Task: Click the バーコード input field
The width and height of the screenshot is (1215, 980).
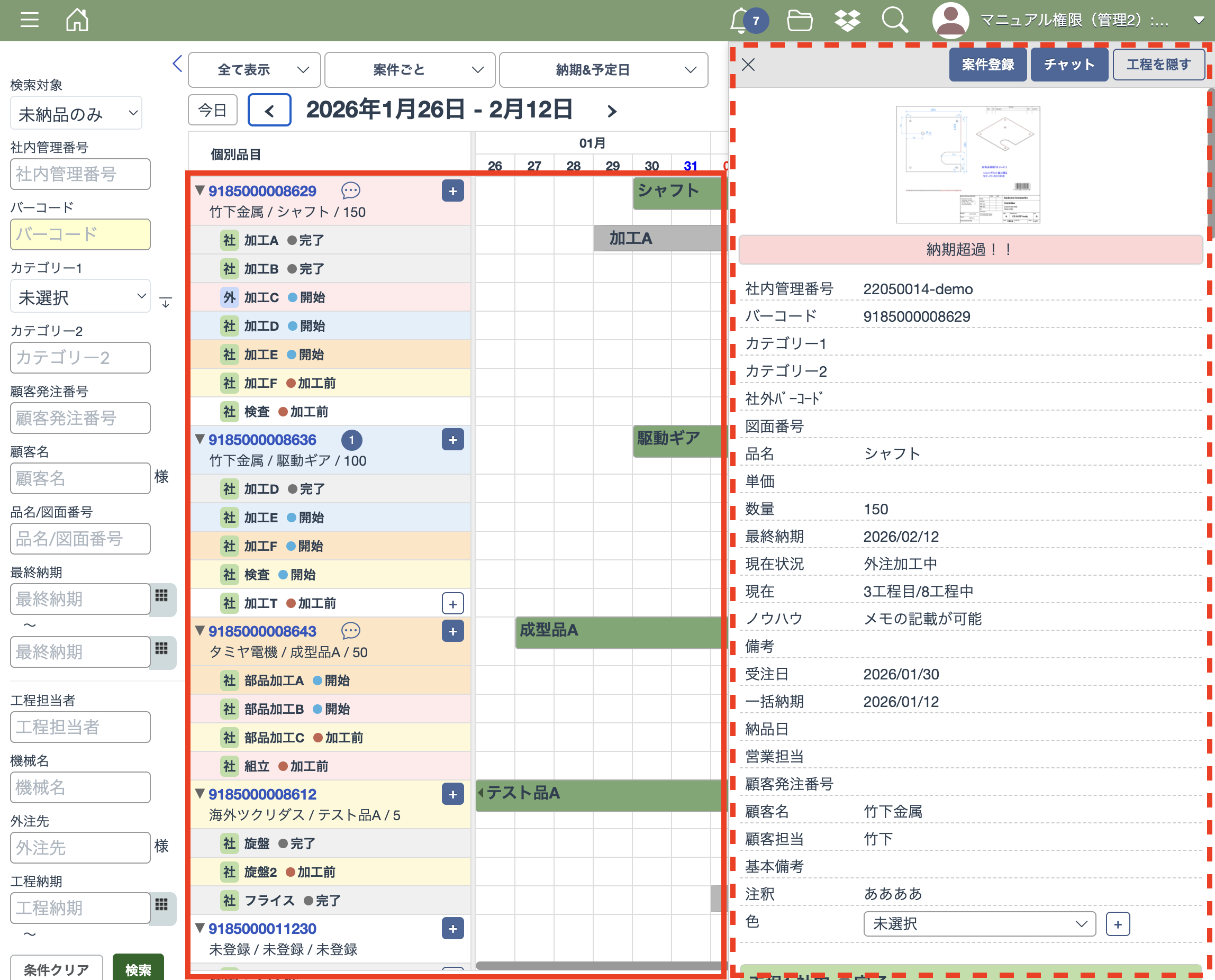Action: (80, 234)
